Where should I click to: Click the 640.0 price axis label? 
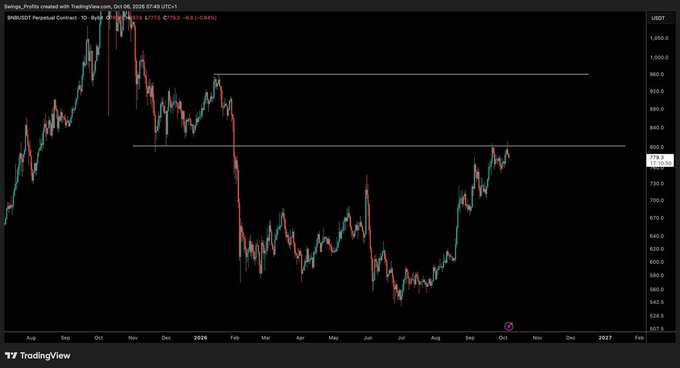(x=657, y=236)
